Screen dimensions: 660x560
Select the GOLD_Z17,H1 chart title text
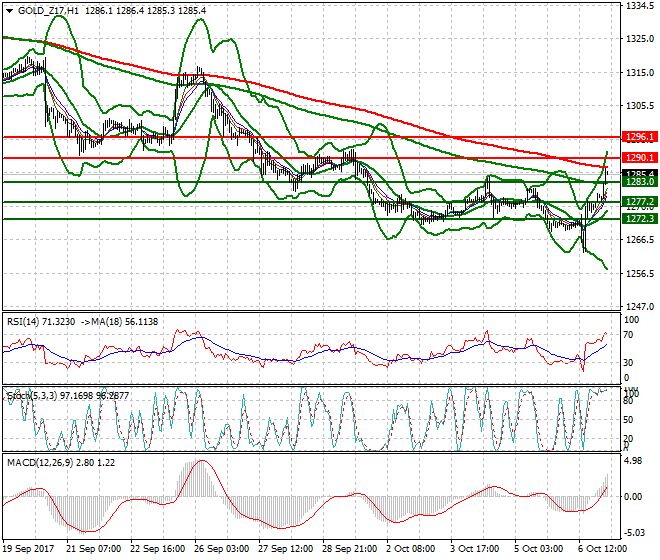pyautogui.click(x=48, y=11)
